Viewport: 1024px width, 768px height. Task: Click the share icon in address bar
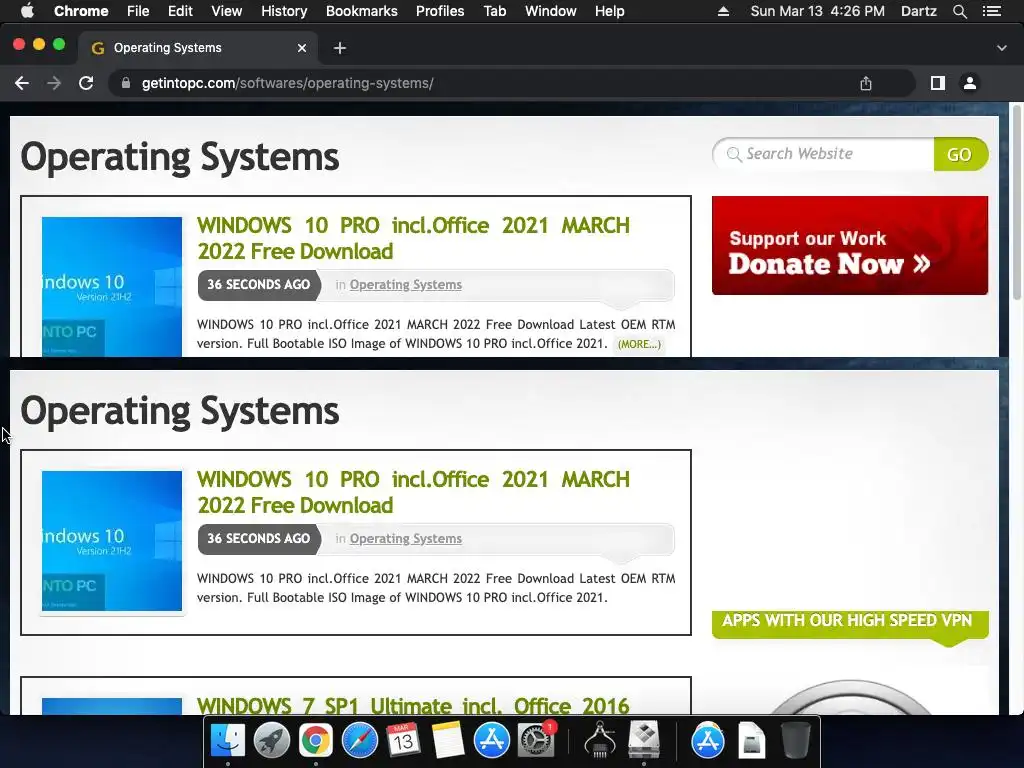click(865, 83)
